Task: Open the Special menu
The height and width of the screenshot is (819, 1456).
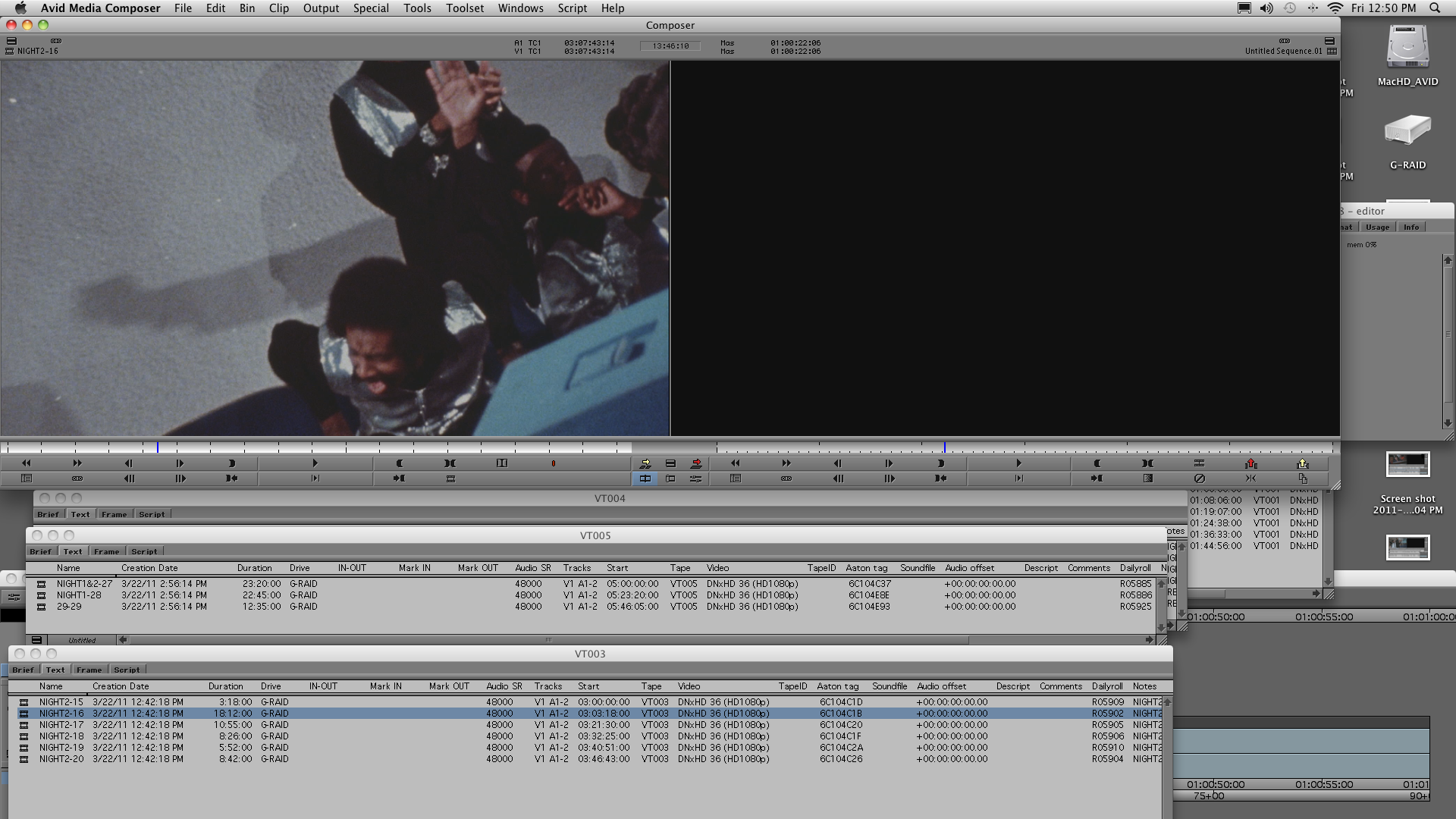Action: coord(370,8)
